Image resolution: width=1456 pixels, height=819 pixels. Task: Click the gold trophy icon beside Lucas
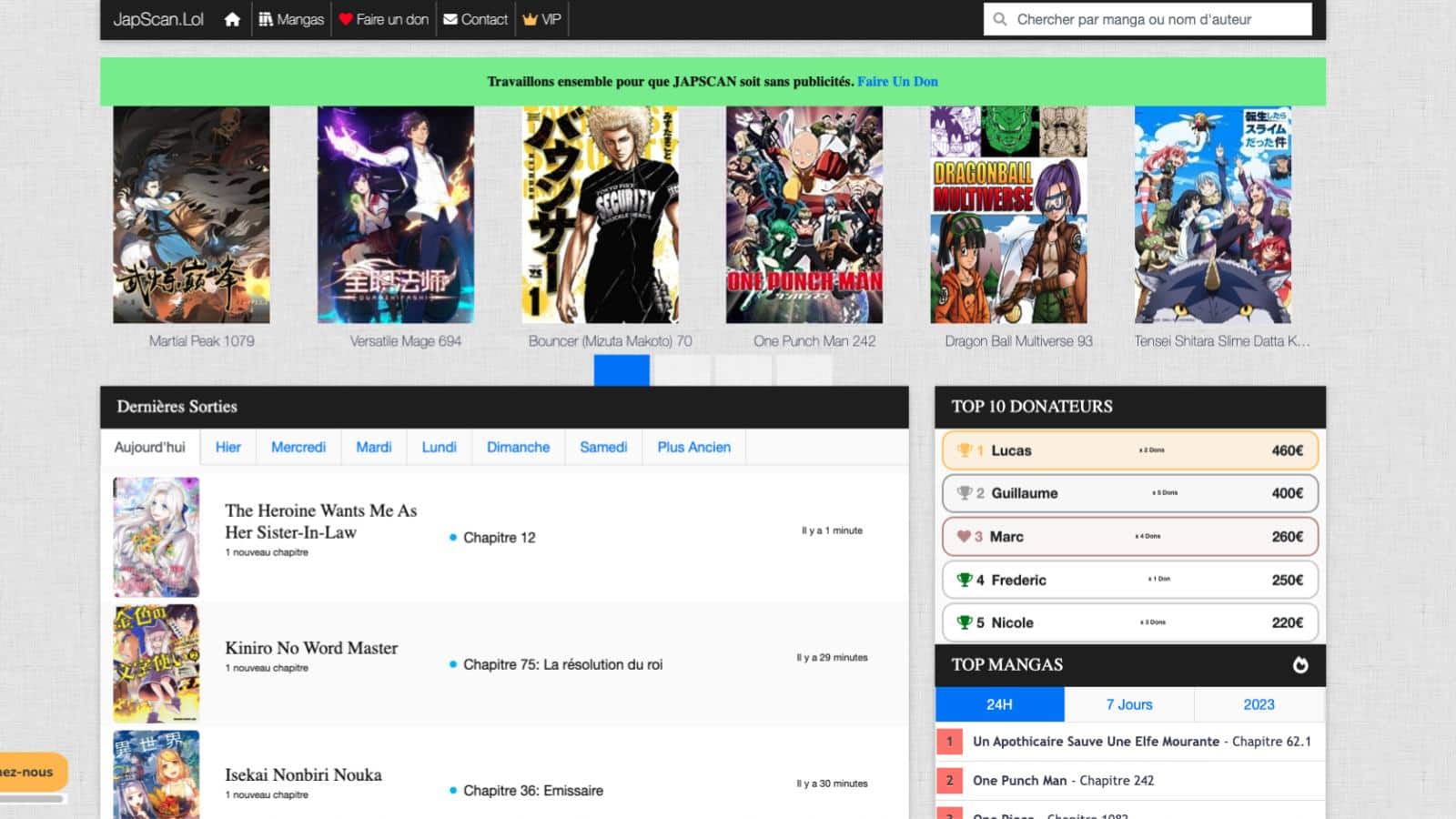[964, 450]
